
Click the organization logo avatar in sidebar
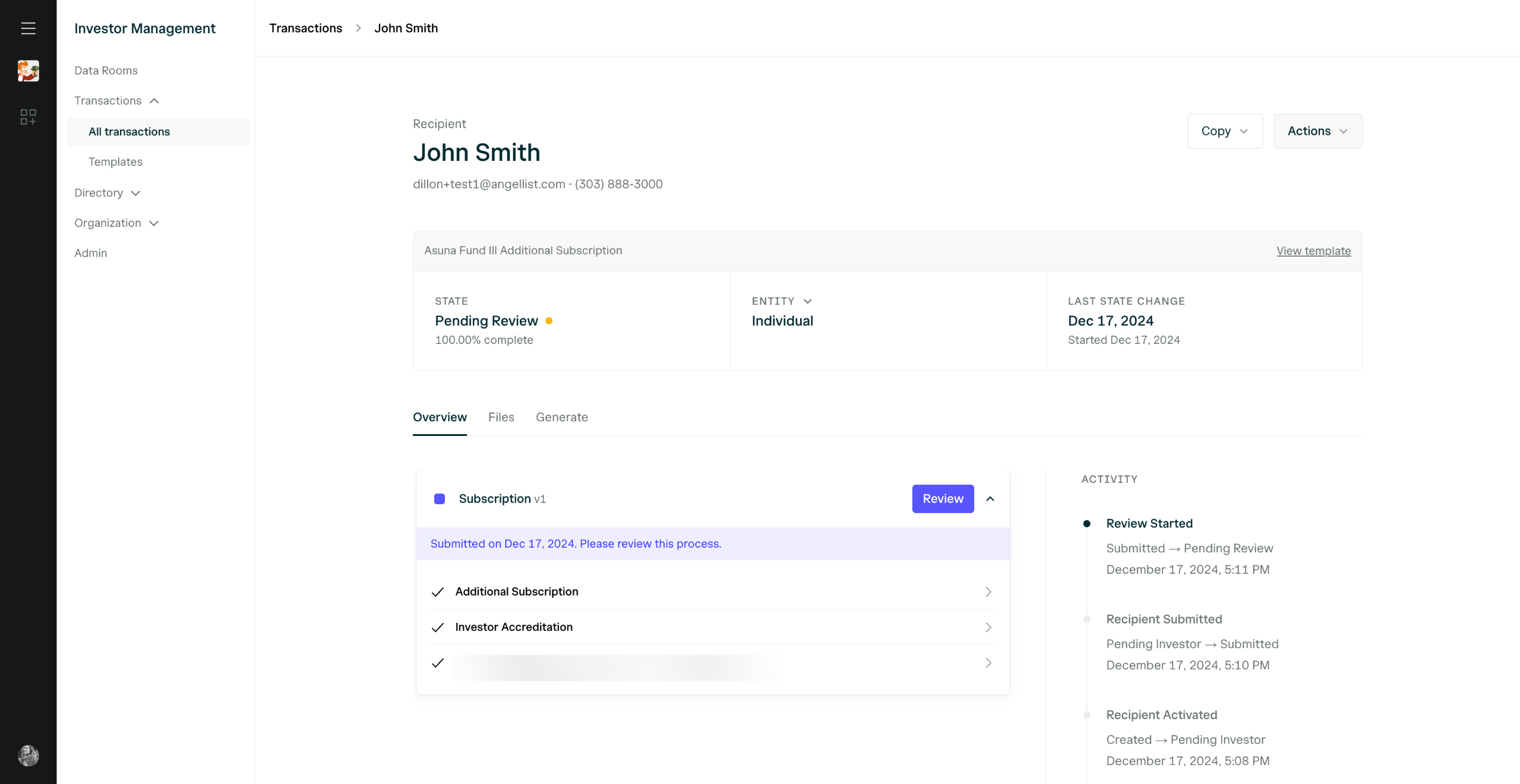tap(28, 71)
